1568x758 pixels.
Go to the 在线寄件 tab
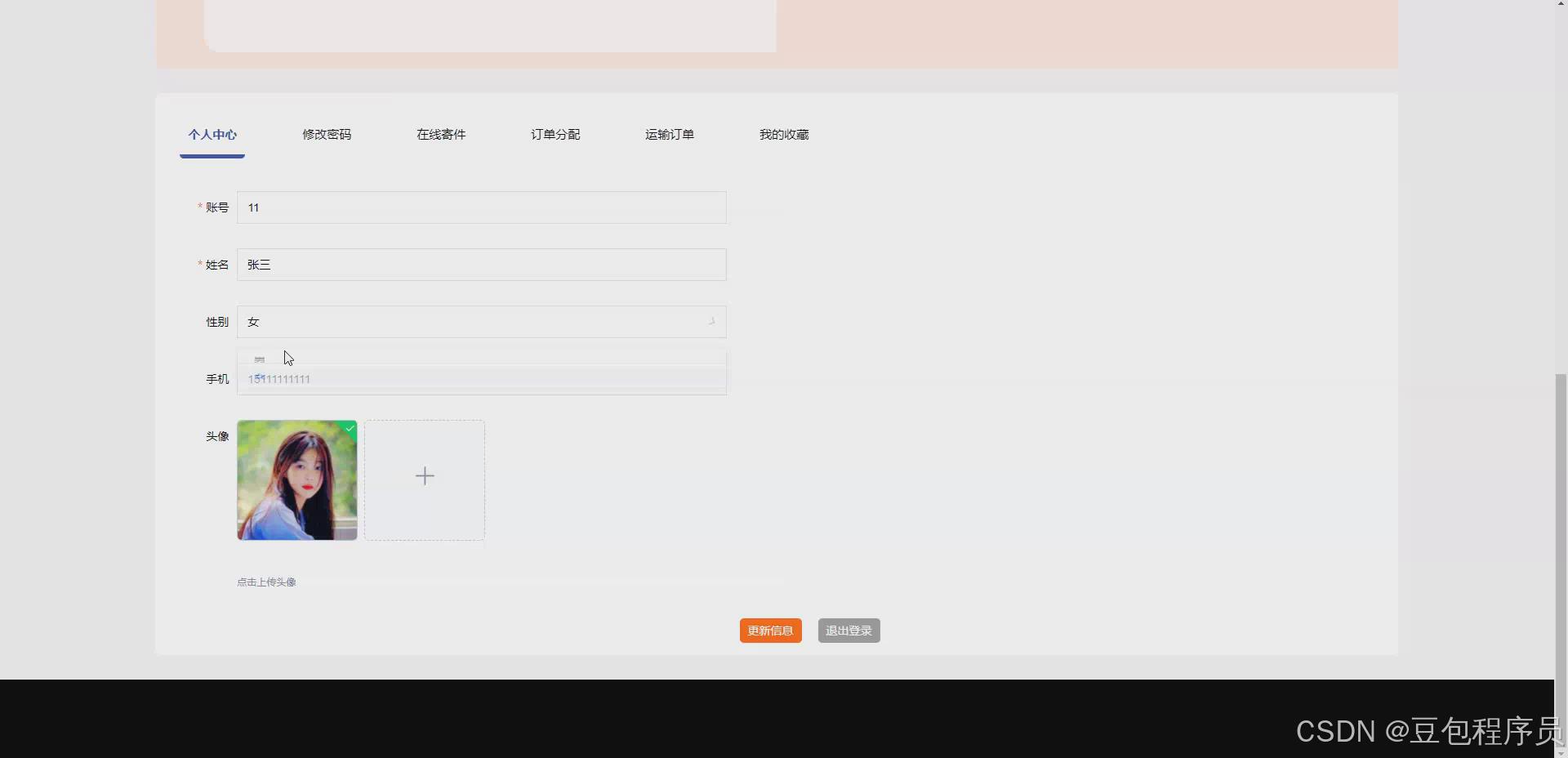coord(441,135)
